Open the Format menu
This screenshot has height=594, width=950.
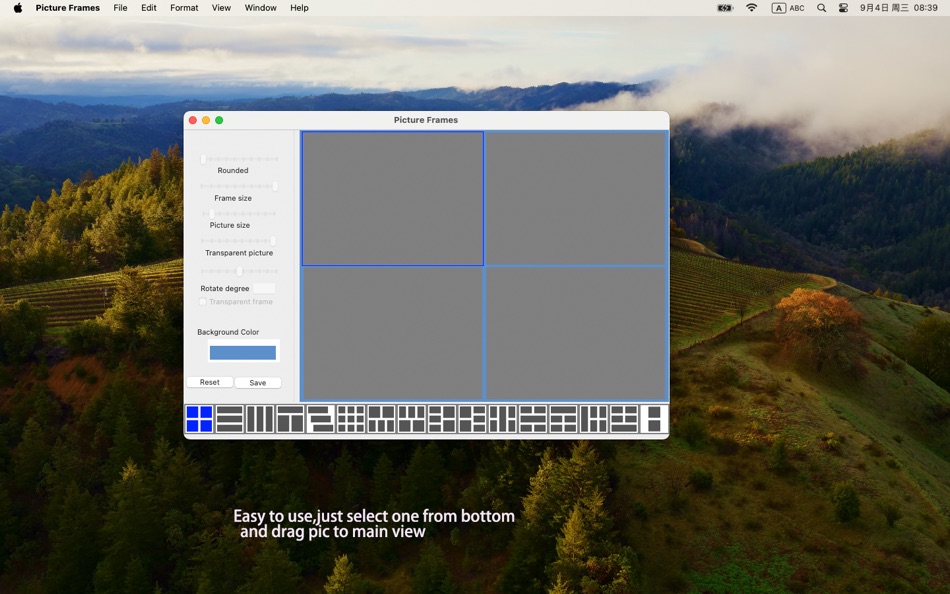click(184, 8)
